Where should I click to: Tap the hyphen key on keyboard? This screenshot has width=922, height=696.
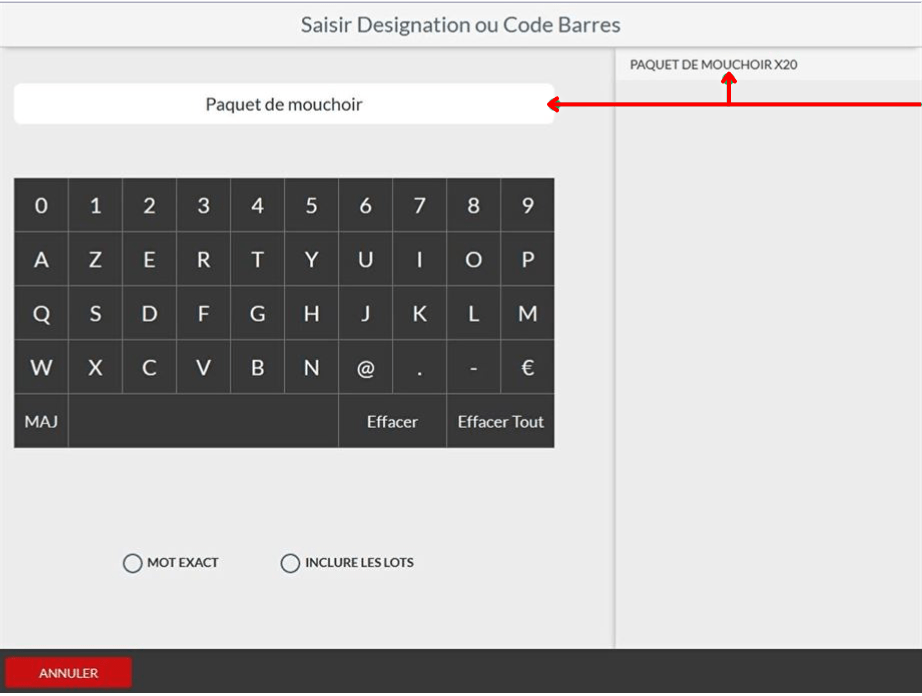[x=473, y=367]
